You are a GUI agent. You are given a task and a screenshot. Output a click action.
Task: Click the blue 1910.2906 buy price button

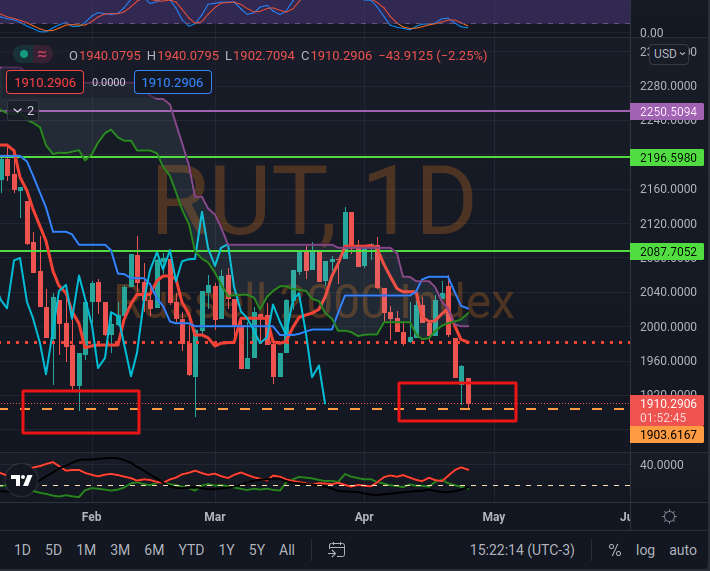(x=170, y=83)
